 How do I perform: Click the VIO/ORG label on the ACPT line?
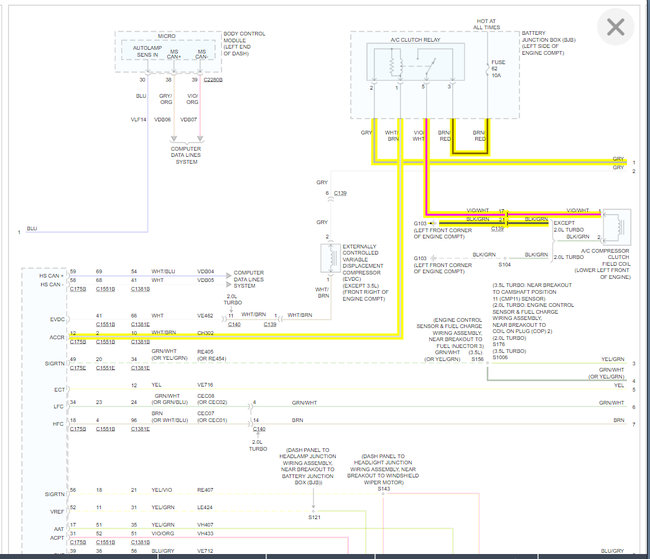(x=162, y=534)
